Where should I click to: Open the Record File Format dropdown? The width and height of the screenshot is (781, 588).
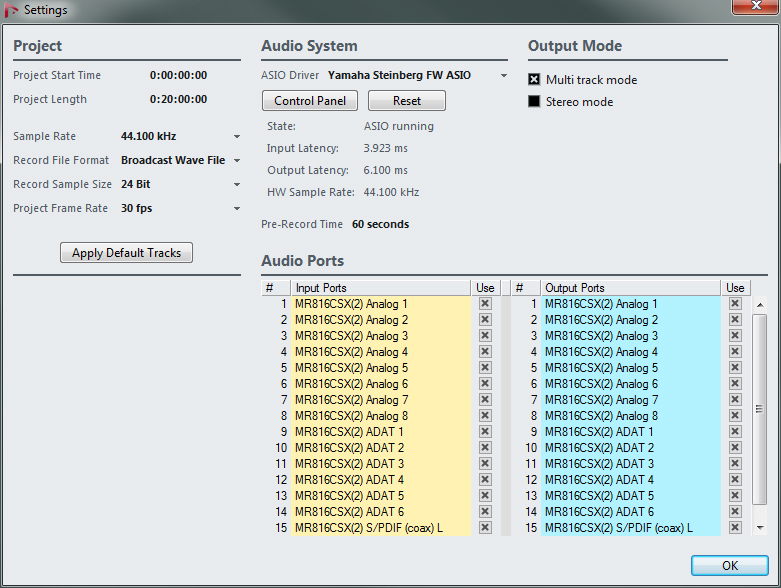tap(237, 160)
